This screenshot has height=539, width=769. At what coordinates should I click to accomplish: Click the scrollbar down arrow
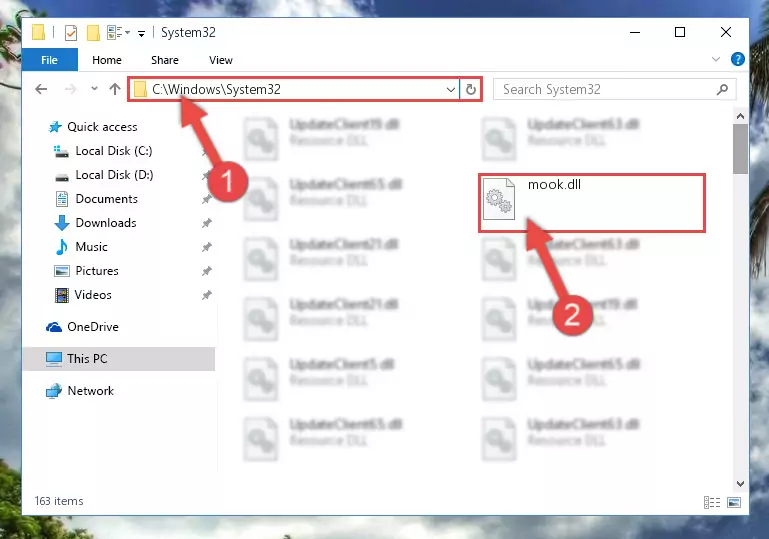point(740,484)
